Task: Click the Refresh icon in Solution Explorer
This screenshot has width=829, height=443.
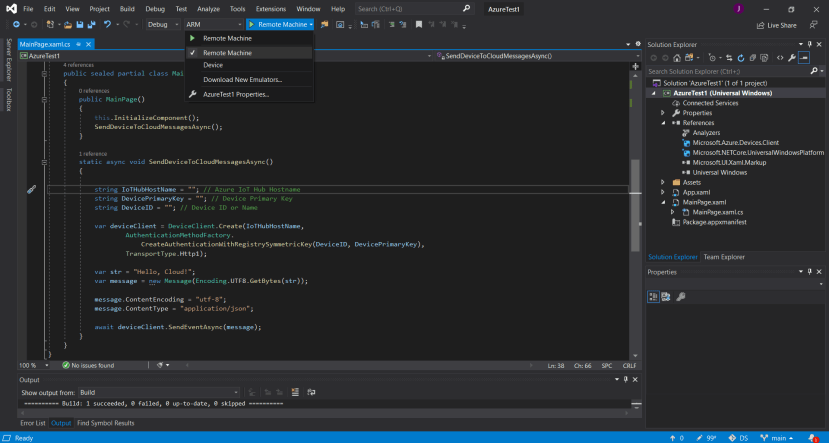Action: 741,58
